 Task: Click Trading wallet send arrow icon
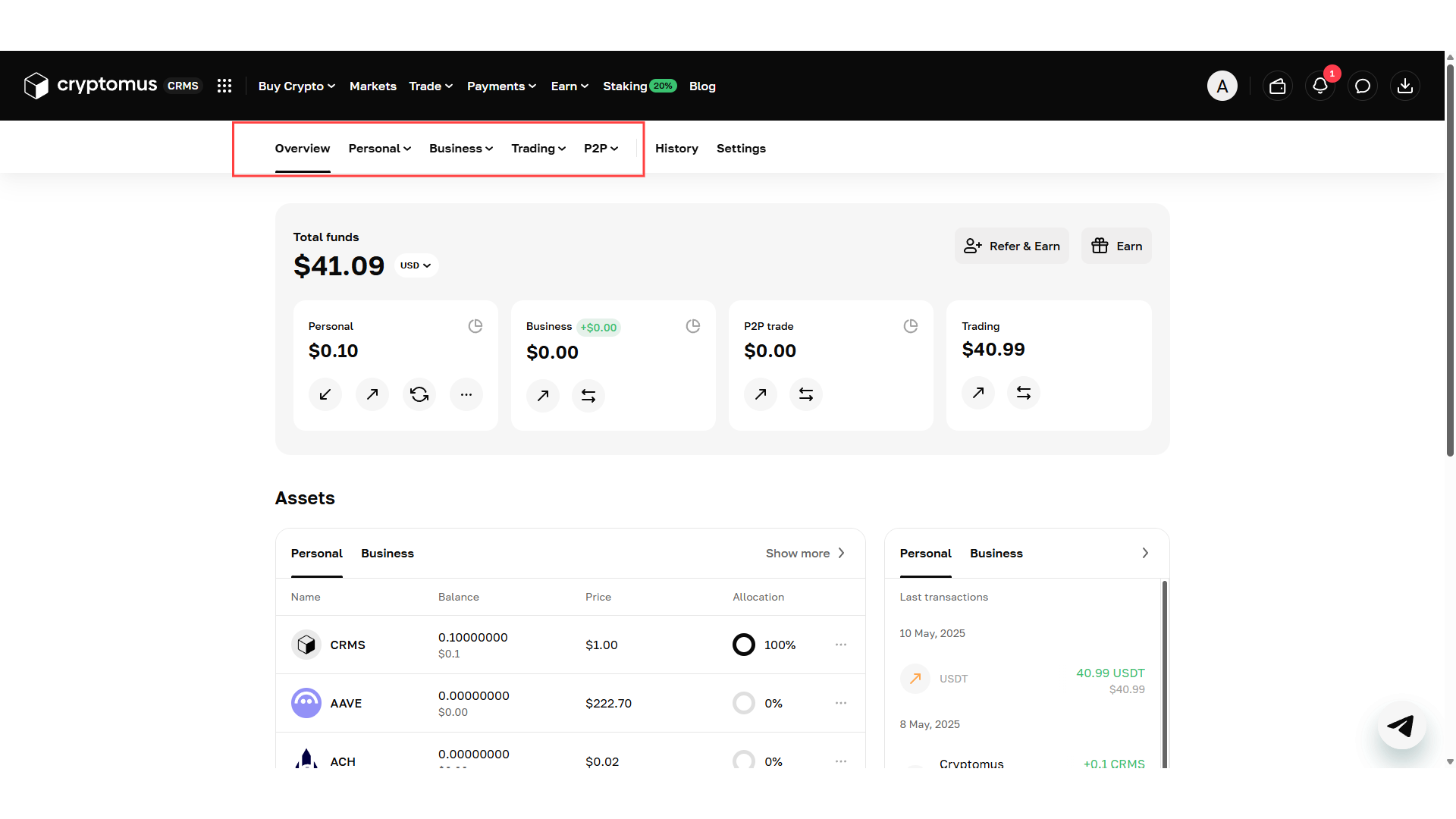coord(978,393)
